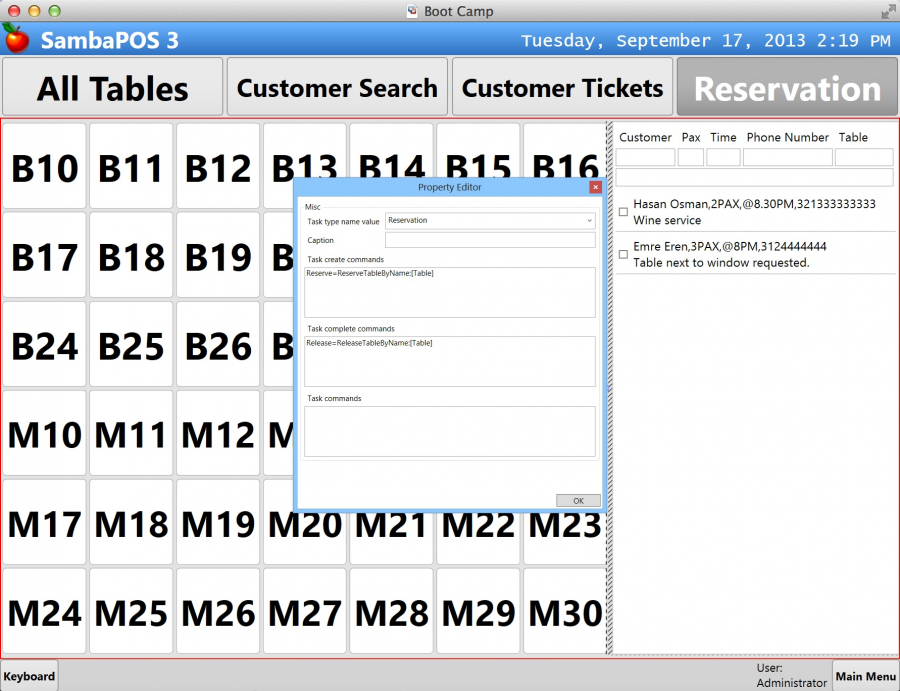Viewport: 900px width, 691px height.
Task: Switch to the All Tables view
Action: (x=112, y=88)
